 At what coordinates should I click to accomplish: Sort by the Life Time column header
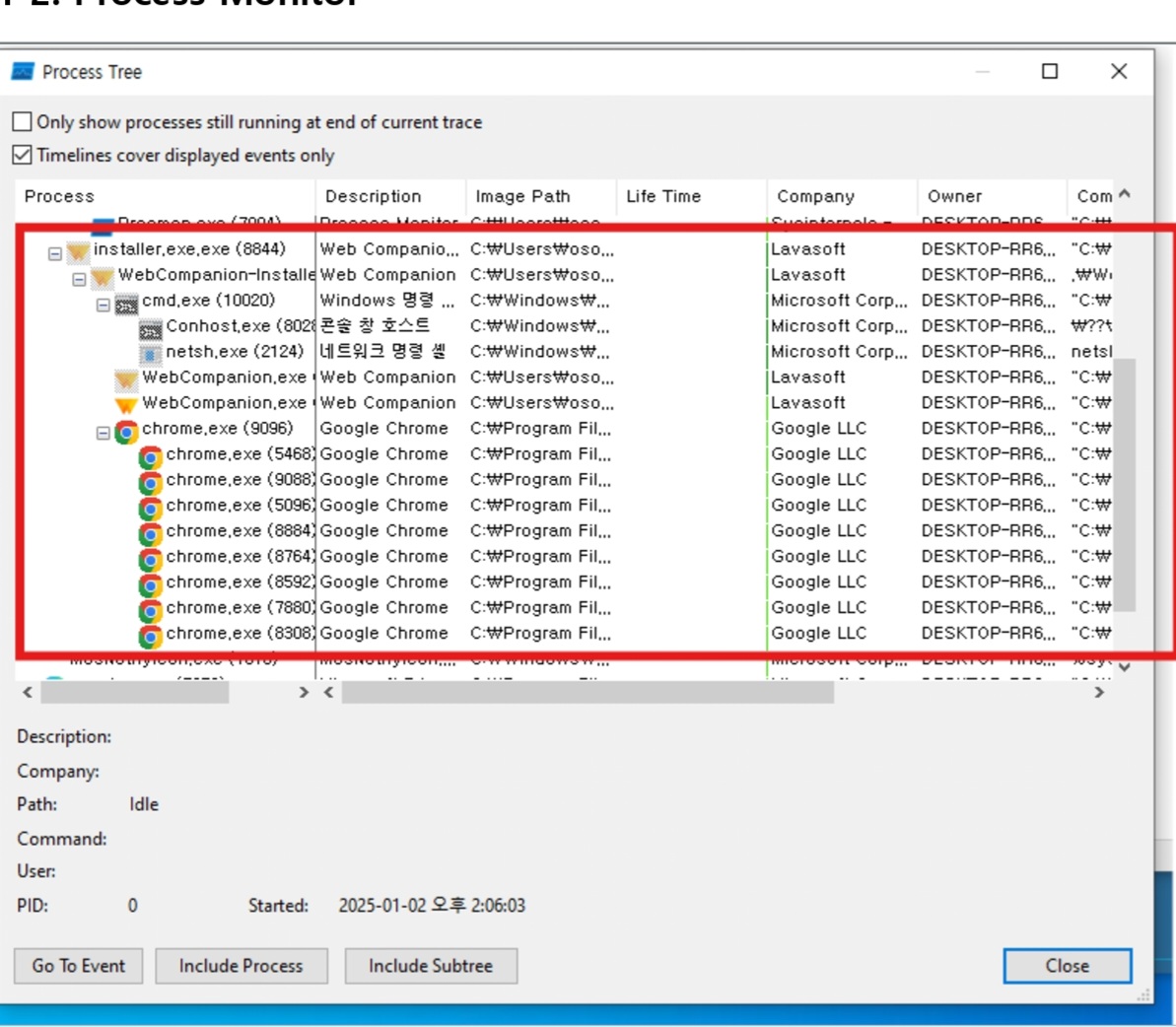[691, 196]
